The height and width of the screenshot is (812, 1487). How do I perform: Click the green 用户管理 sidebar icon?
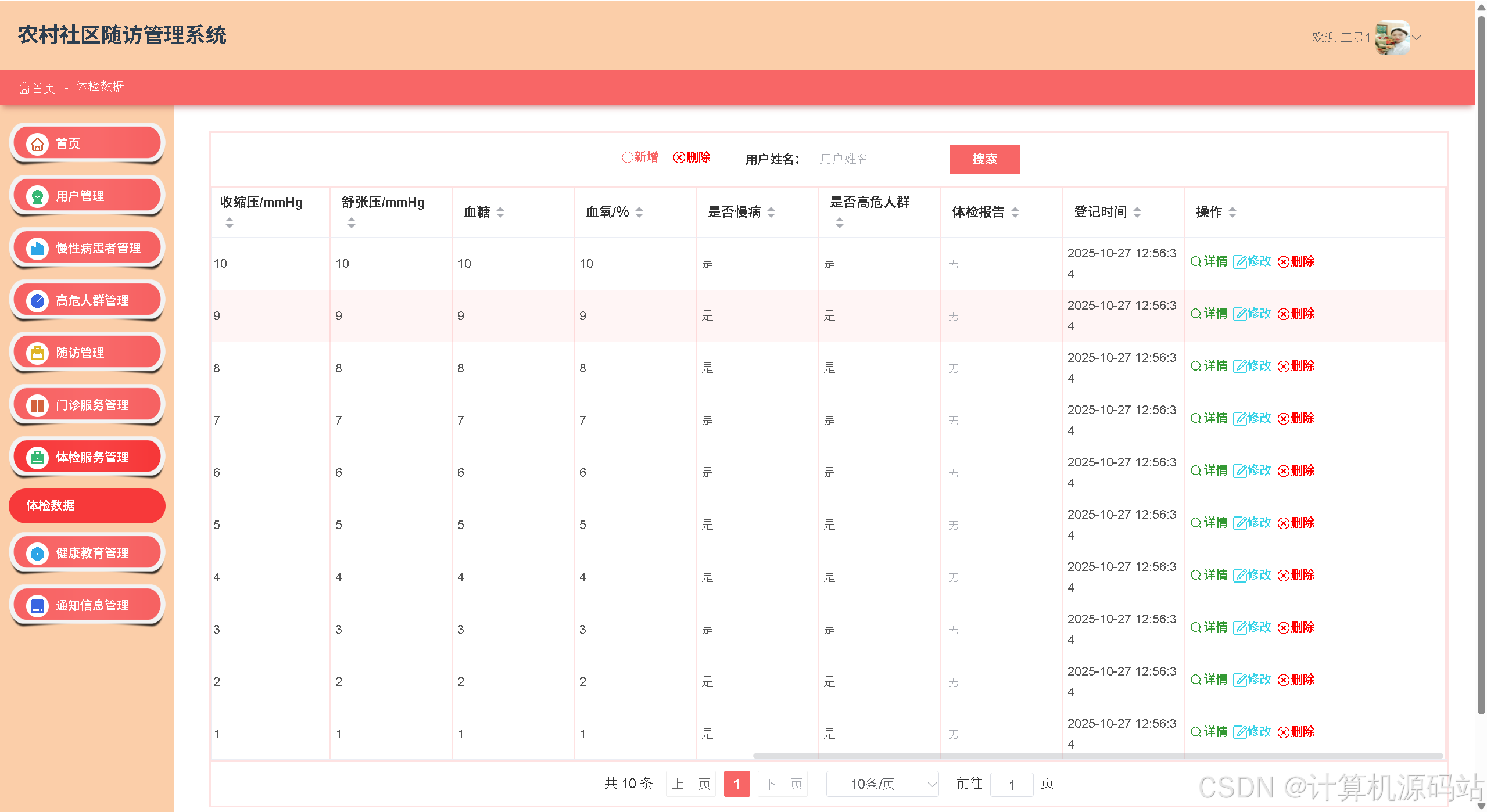coord(37,196)
